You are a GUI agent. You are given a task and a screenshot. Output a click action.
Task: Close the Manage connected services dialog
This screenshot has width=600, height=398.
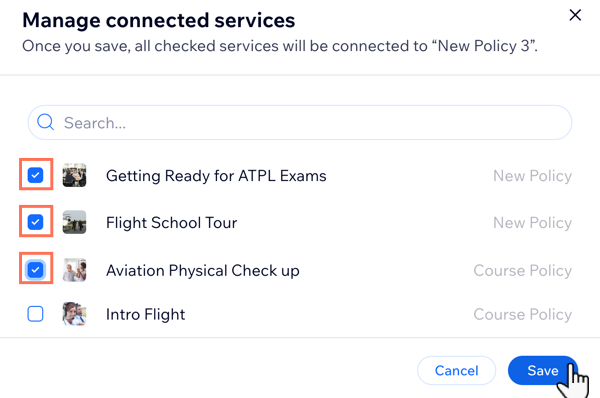point(575,15)
